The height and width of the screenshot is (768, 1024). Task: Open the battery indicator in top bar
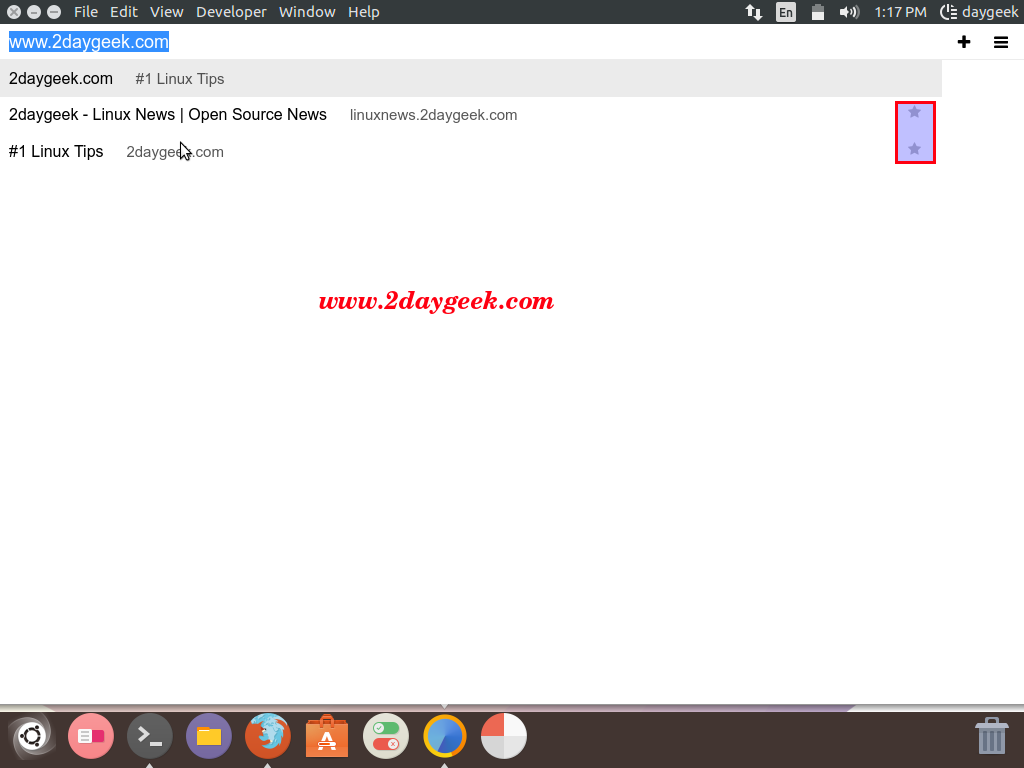[x=817, y=12]
